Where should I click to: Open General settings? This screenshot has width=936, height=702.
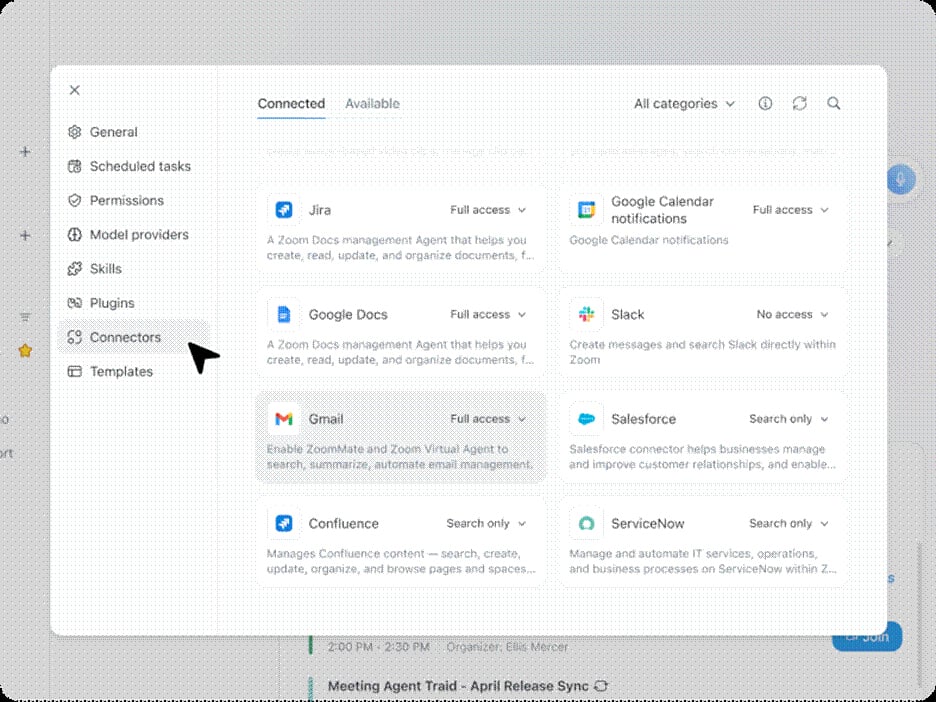(x=133, y=132)
